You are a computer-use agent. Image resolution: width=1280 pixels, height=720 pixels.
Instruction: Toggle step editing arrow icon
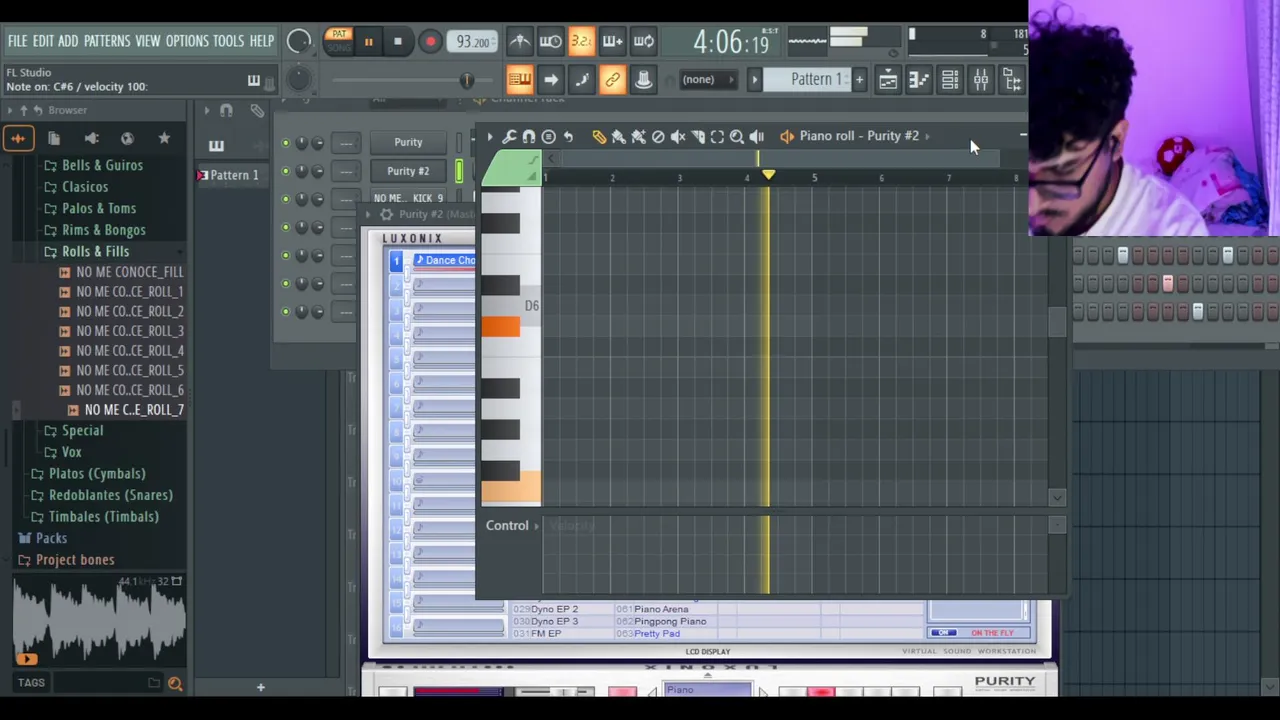550,80
